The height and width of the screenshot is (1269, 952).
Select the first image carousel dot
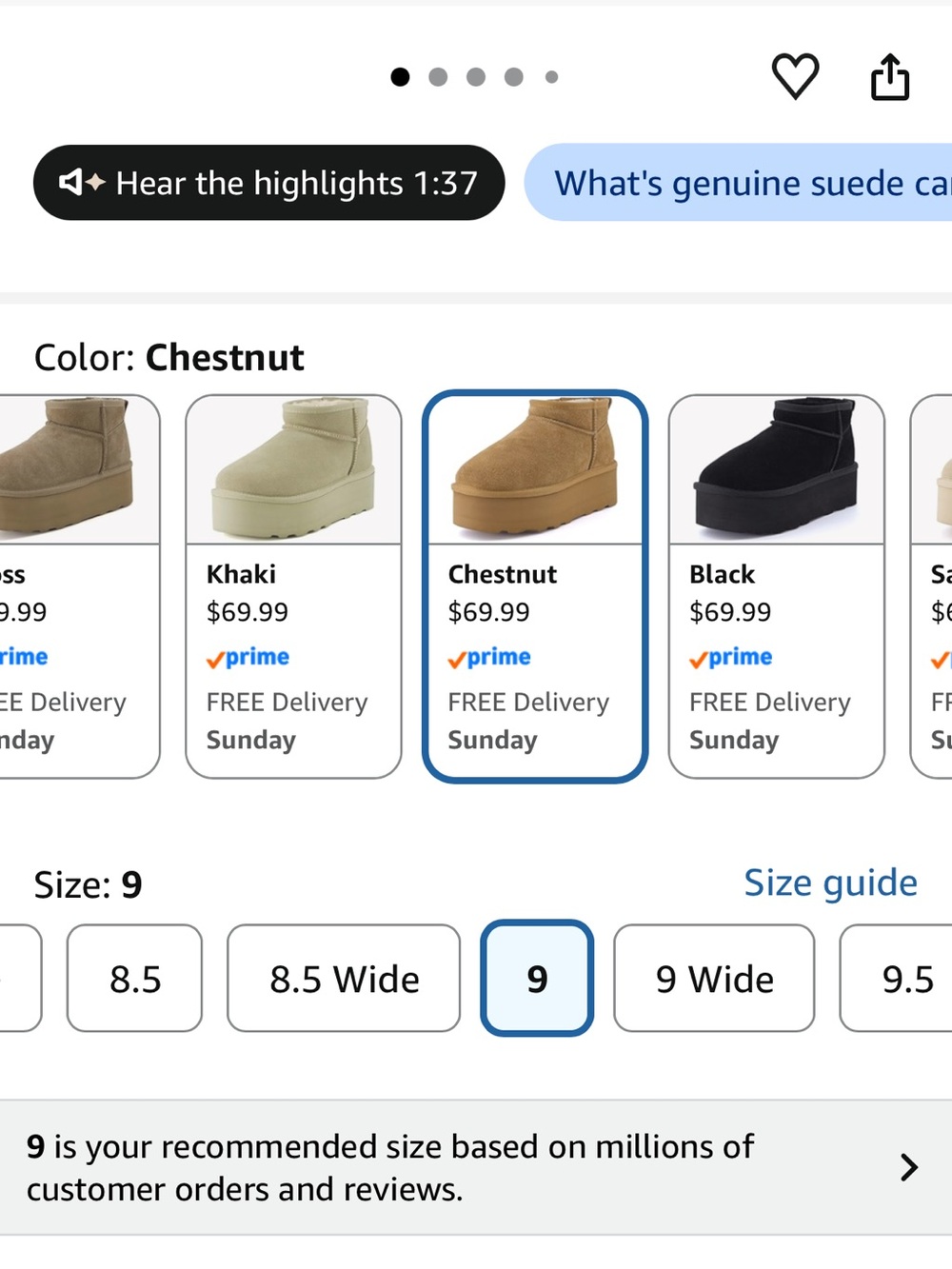coord(400,77)
